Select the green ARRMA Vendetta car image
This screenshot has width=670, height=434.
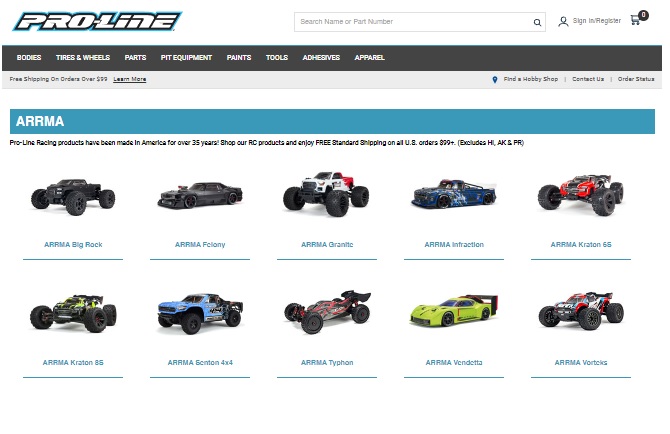[x=453, y=313]
